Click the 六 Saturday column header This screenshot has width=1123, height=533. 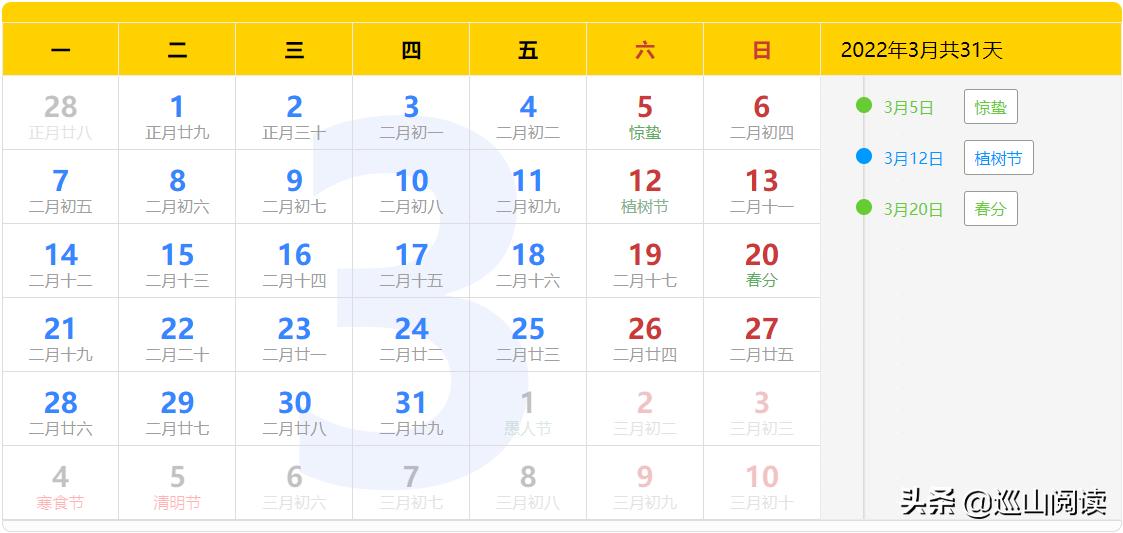(x=645, y=49)
